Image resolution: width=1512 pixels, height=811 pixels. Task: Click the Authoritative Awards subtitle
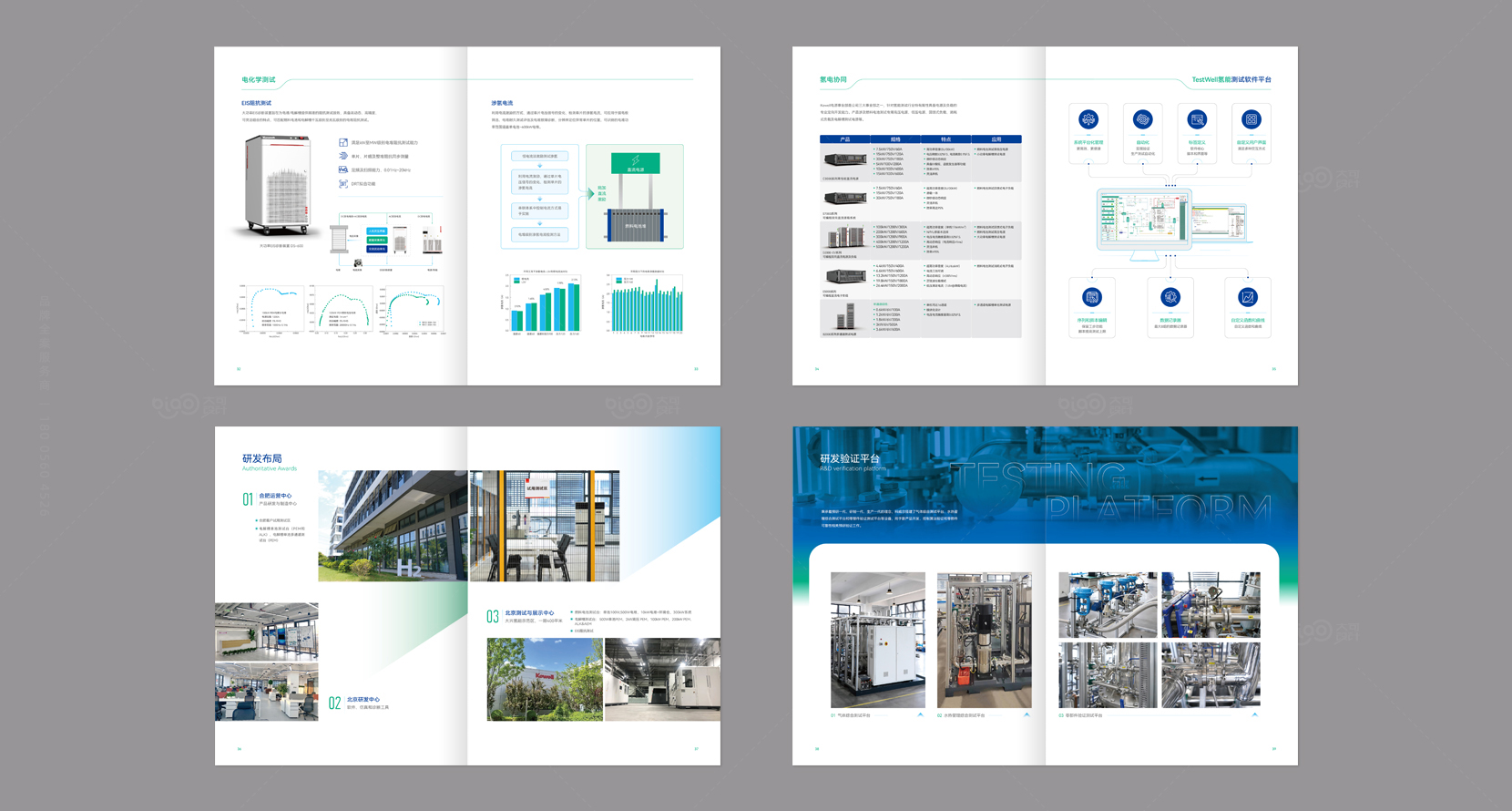(270, 469)
